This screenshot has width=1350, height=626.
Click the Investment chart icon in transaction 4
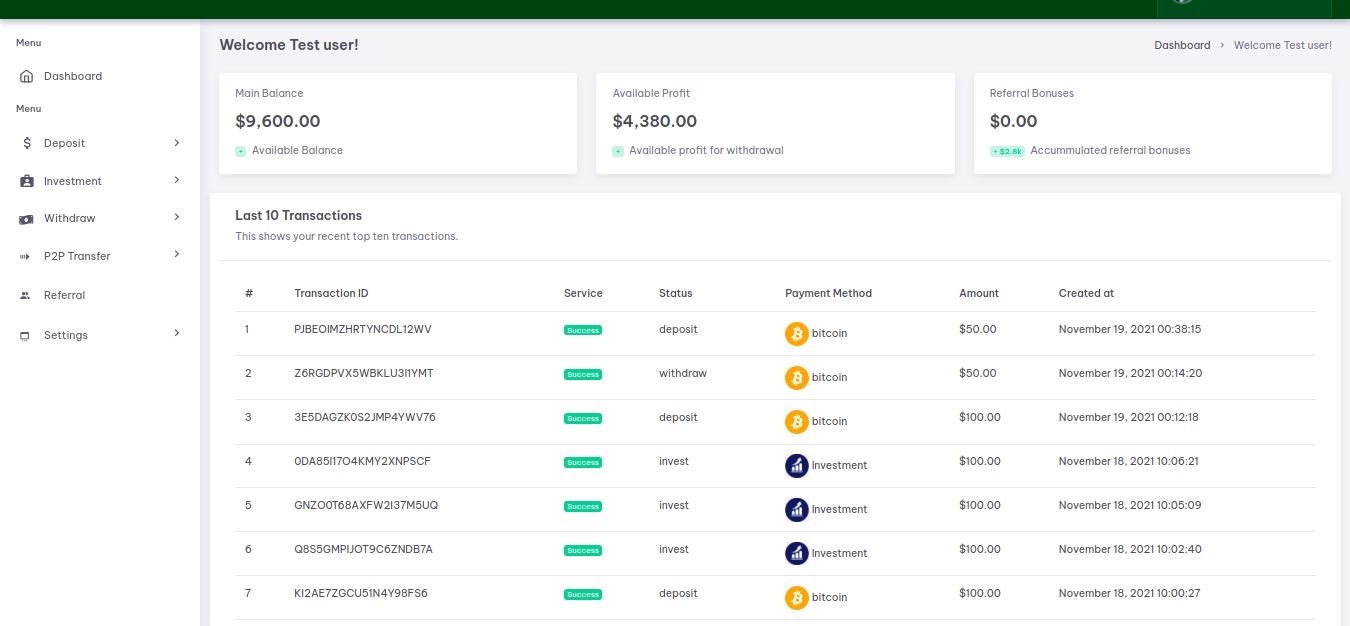796,465
